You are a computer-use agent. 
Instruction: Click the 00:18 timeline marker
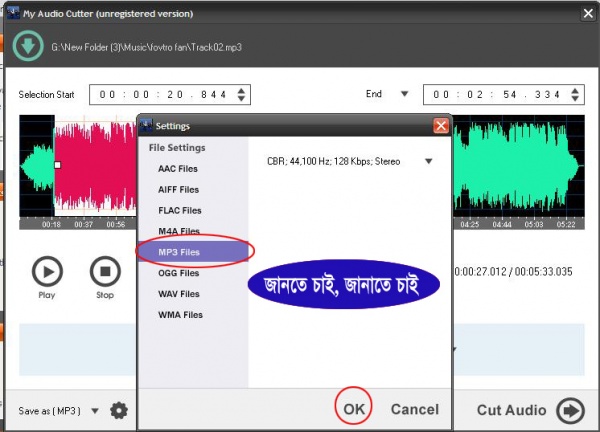coord(51,224)
